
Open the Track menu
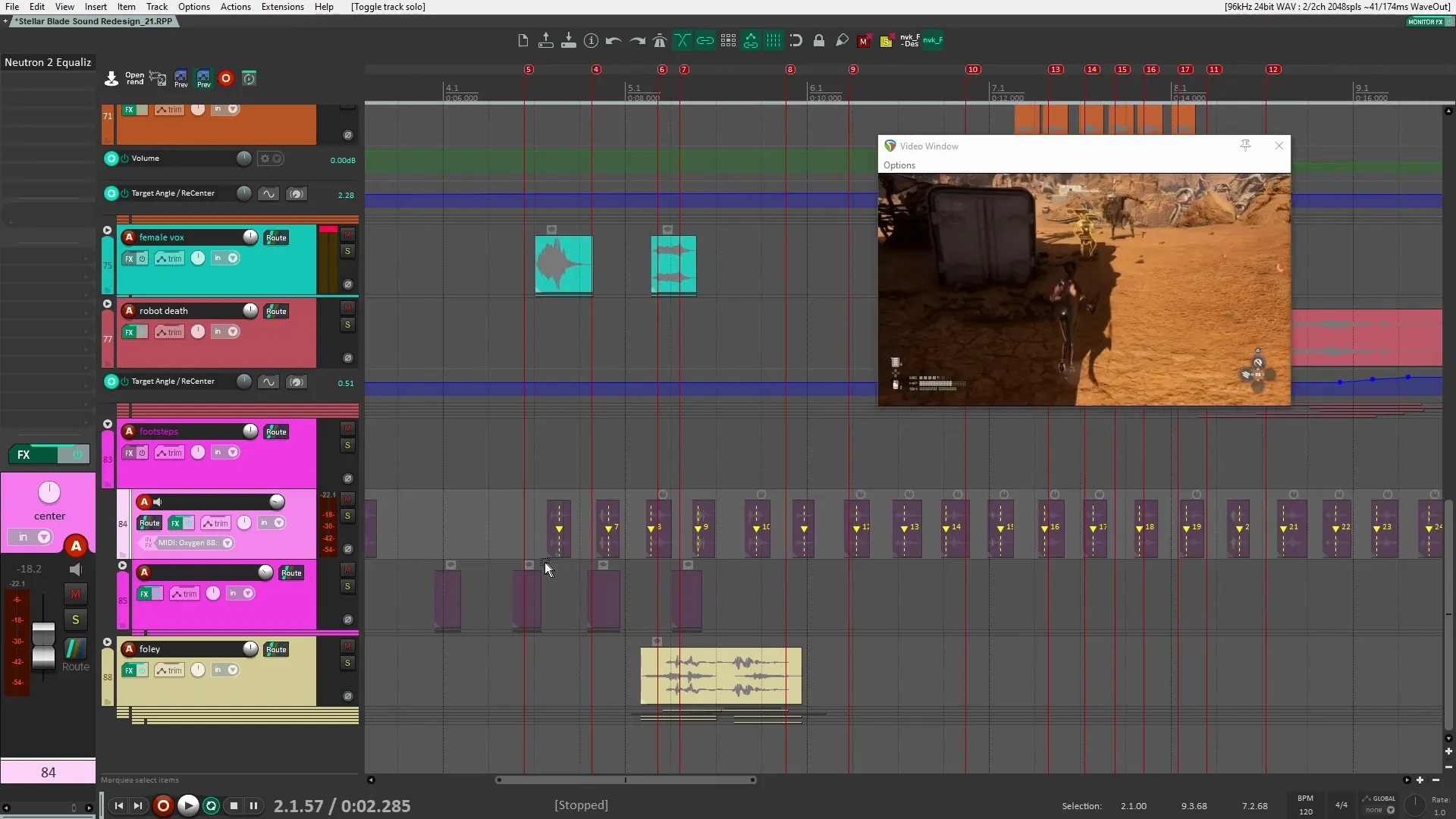(156, 7)
